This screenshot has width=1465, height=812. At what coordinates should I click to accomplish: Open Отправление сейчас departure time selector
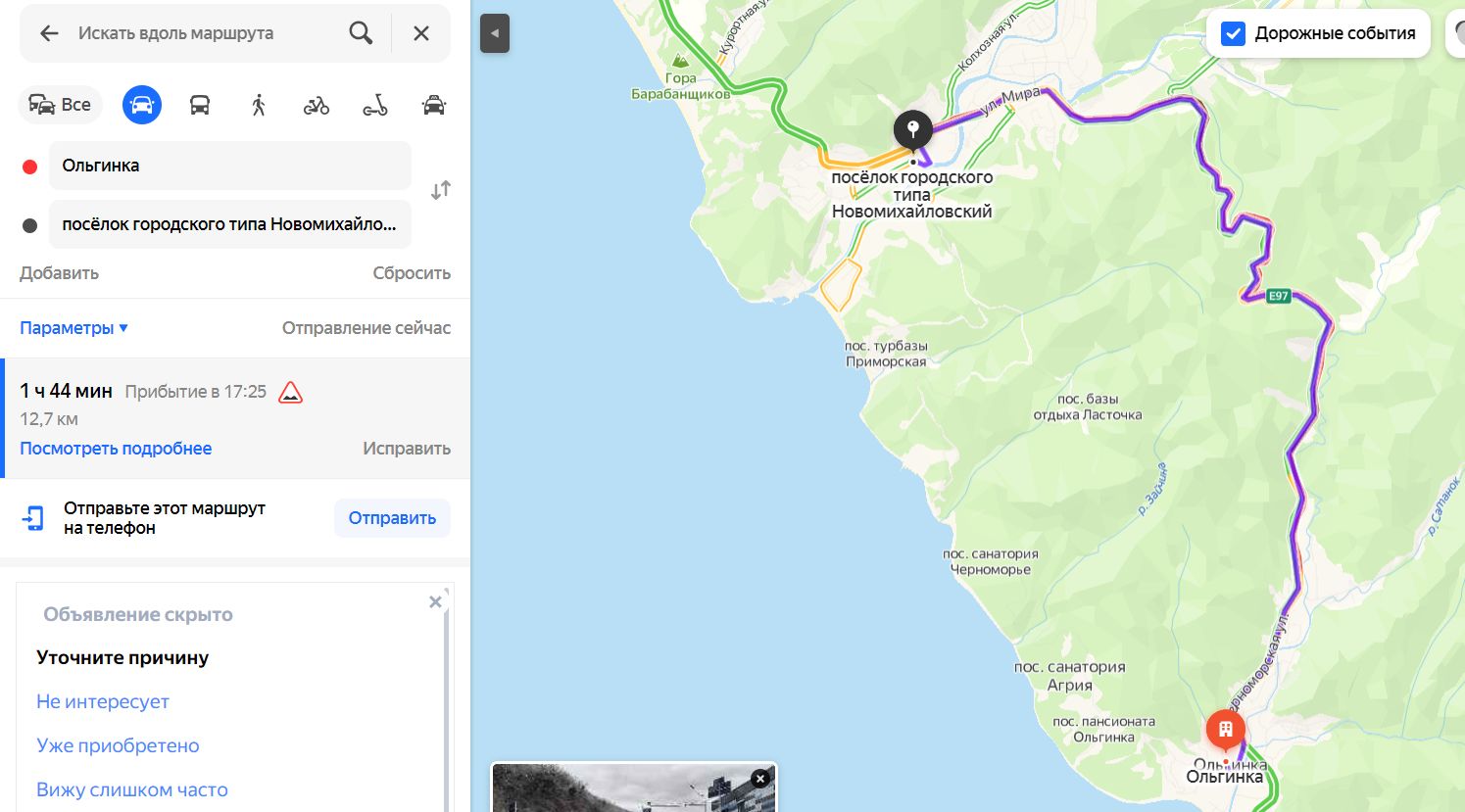point(366,328)
